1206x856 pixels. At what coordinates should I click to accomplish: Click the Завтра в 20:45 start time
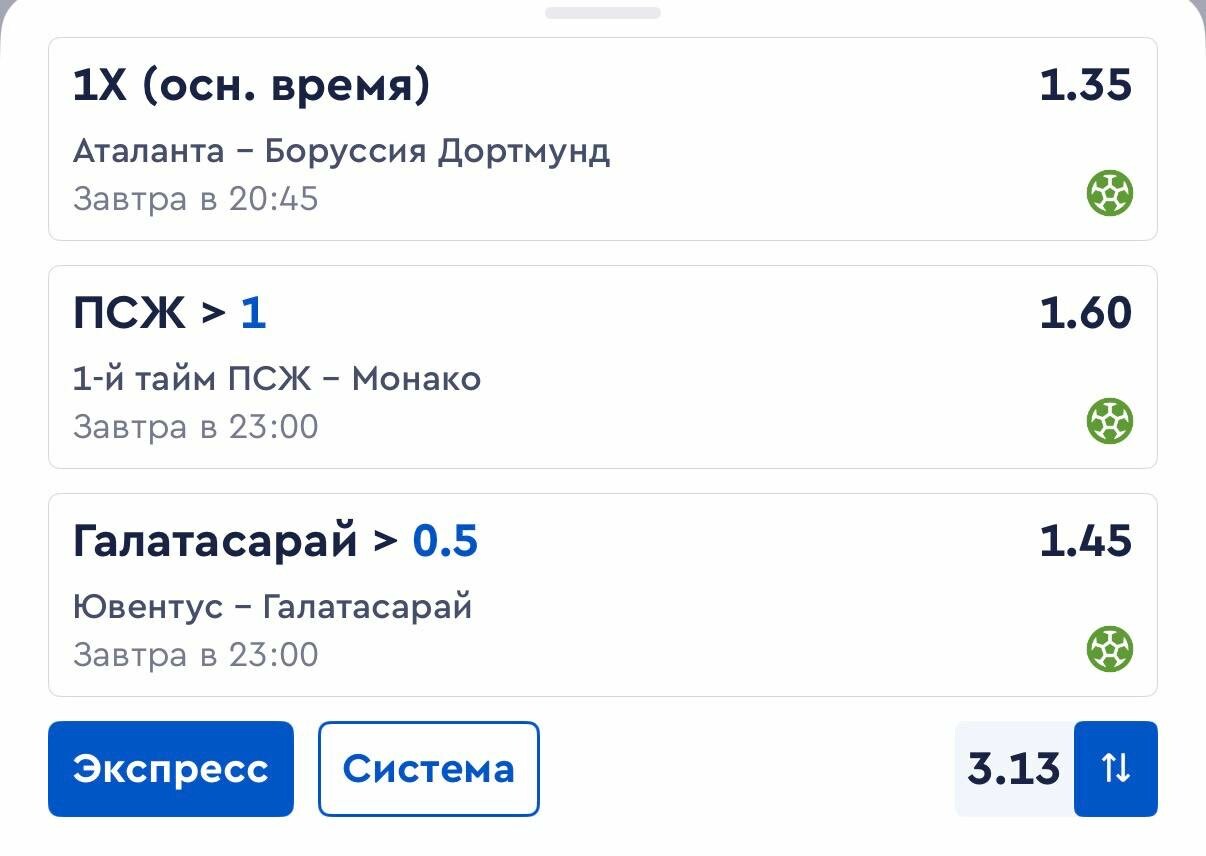tap(195, 199)
